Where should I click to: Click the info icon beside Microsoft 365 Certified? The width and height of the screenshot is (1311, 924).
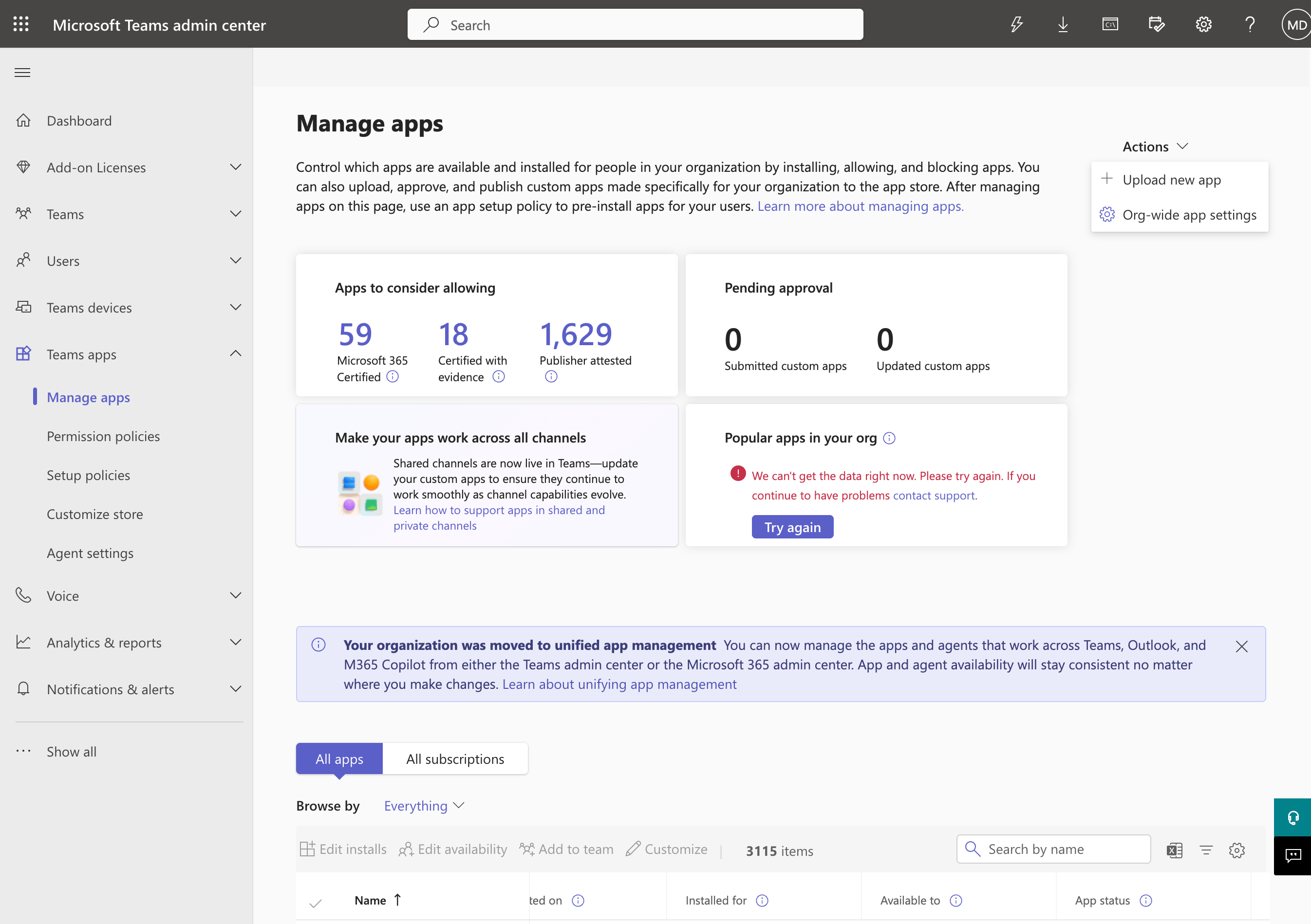[x=392, y=376]
